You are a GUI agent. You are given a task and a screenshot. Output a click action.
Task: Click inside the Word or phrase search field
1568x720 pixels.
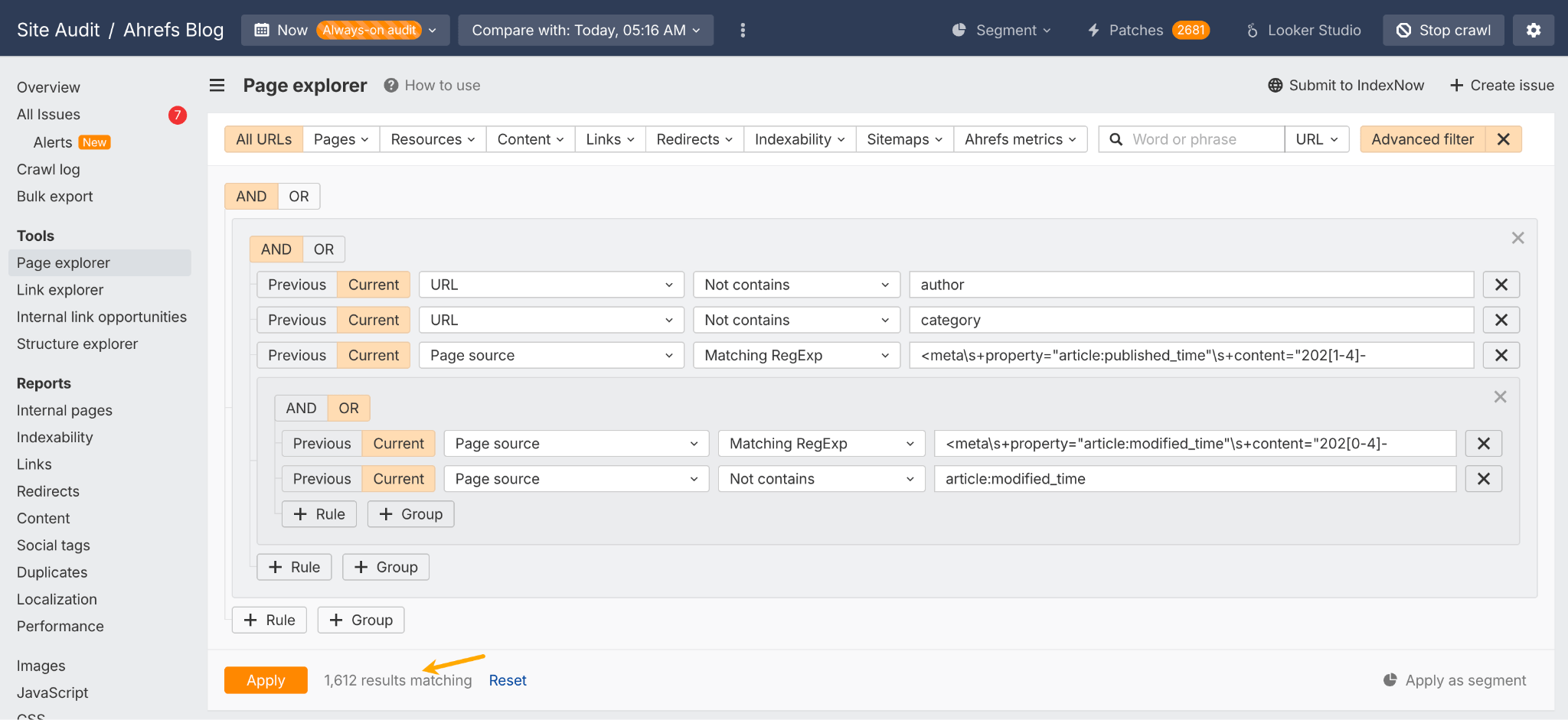(x=1191, y=138)
